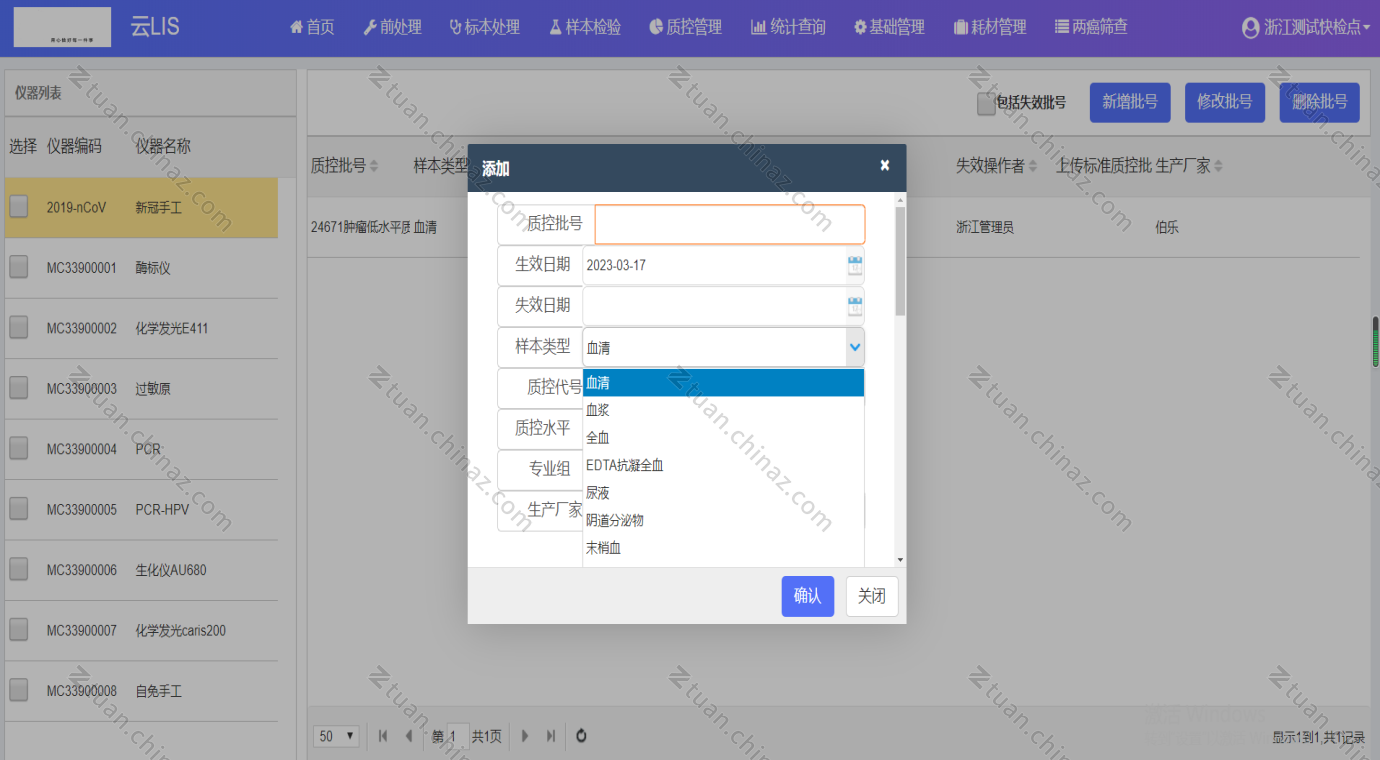The width and height of the screenshot is (1380, 760).
Task: Select 全血 from the sample type list
Action: (723, 438)
